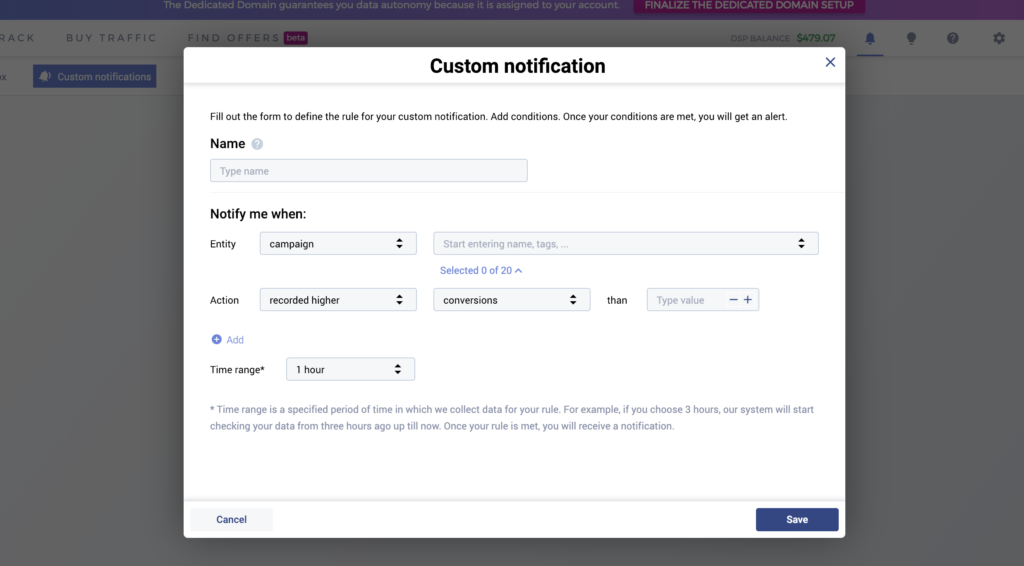Open the settings gear icon

(998, 38)
